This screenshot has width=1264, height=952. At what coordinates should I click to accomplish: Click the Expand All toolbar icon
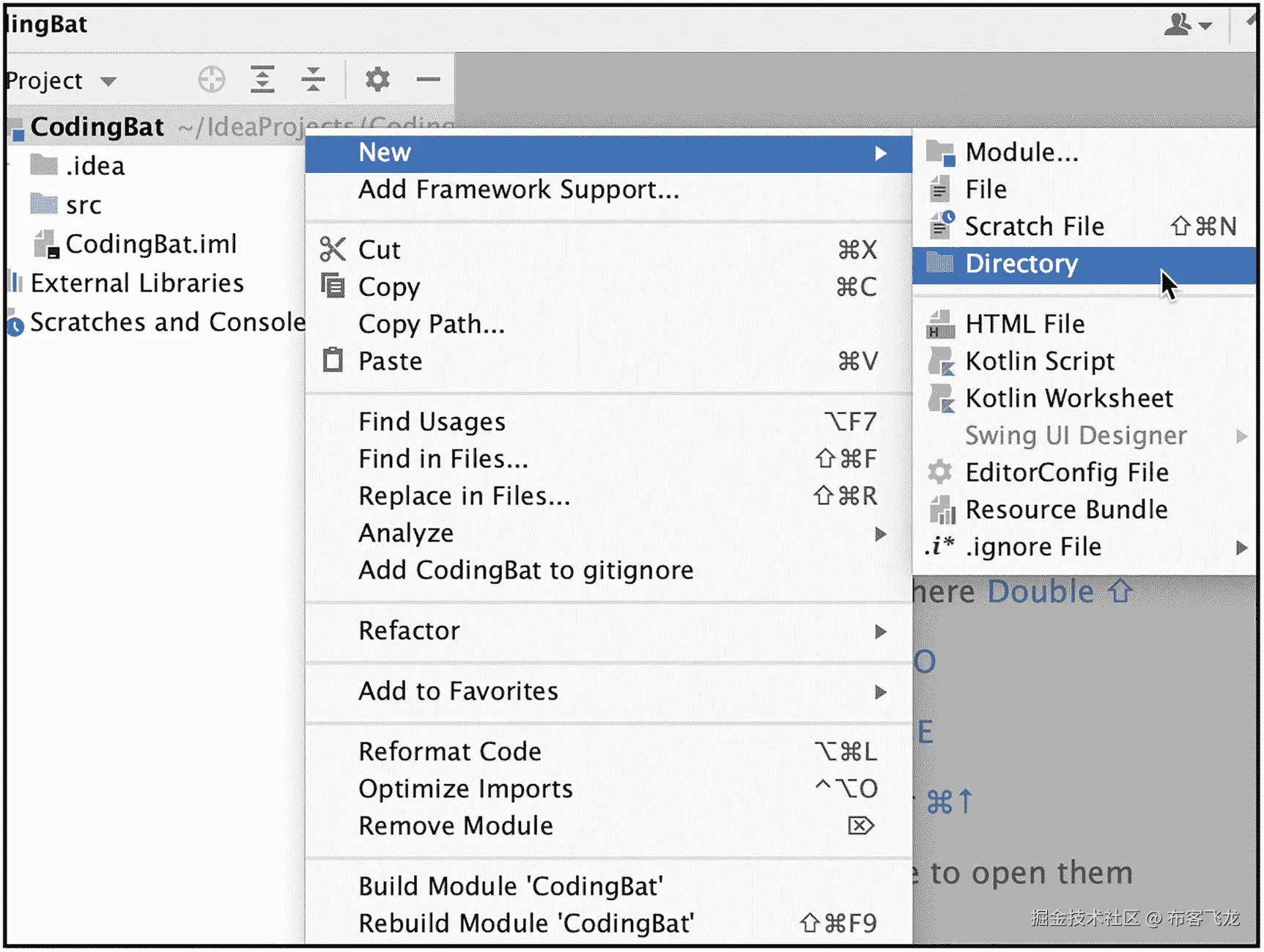(262, 79)
